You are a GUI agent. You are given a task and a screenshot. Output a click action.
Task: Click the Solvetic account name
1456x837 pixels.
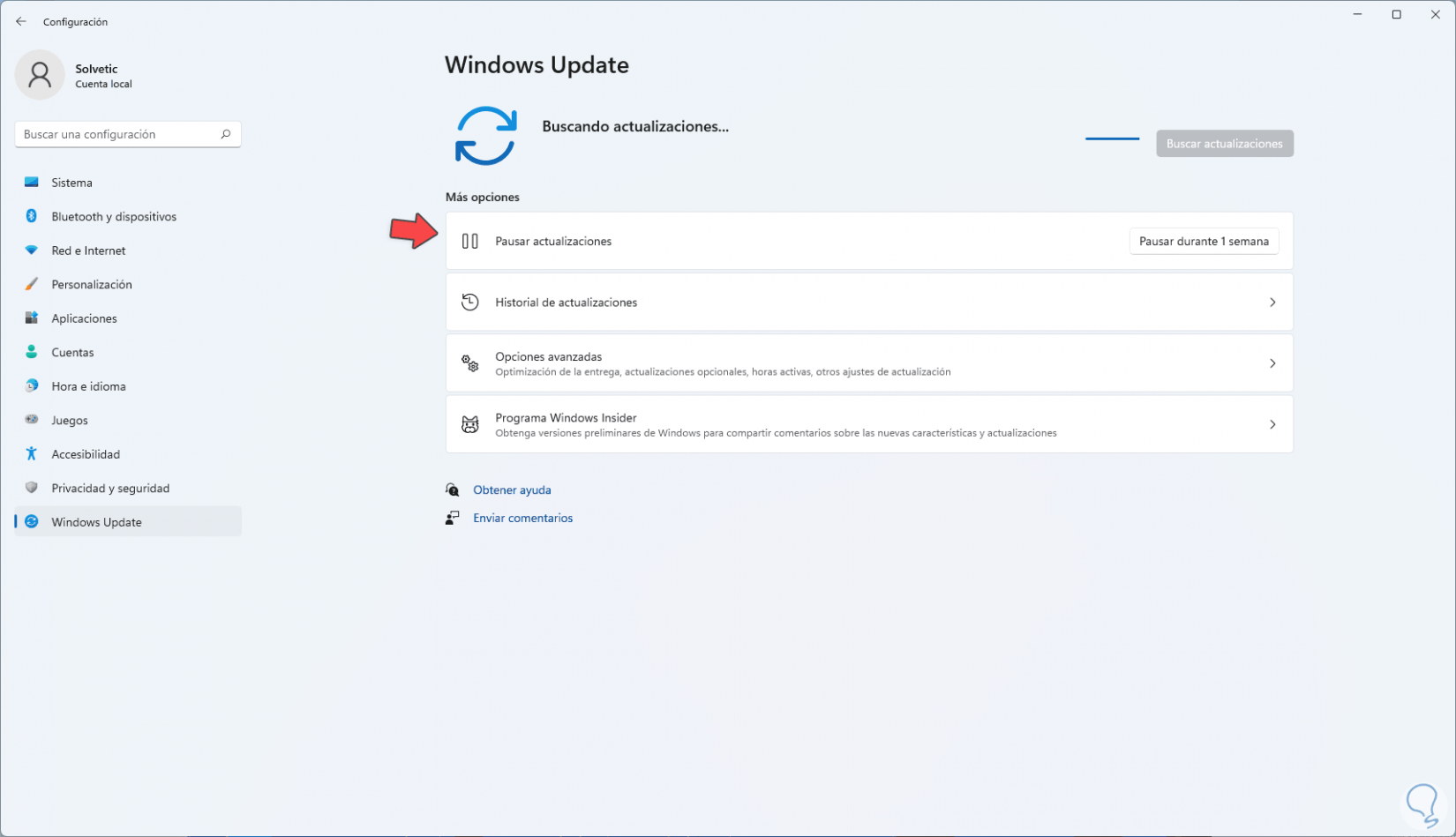pos(96,69)
